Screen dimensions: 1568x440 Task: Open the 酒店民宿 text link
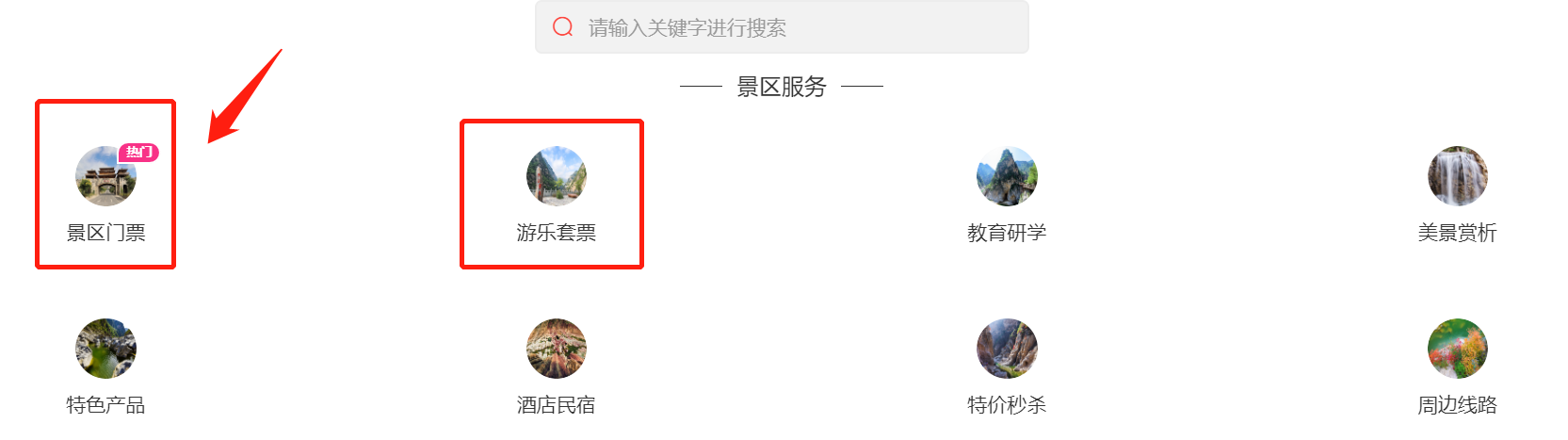(557, 405)
